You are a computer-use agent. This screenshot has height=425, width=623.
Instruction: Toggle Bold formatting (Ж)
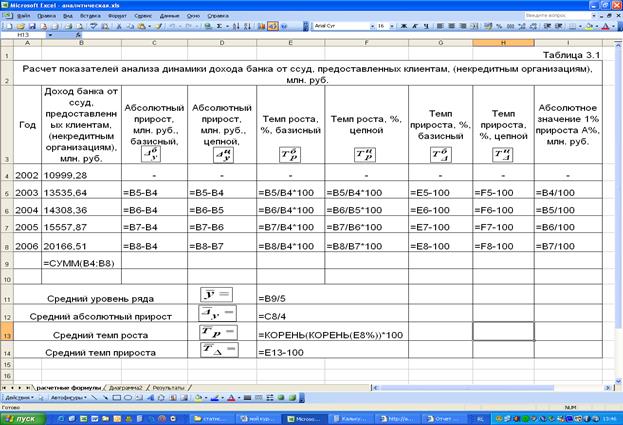404,26
